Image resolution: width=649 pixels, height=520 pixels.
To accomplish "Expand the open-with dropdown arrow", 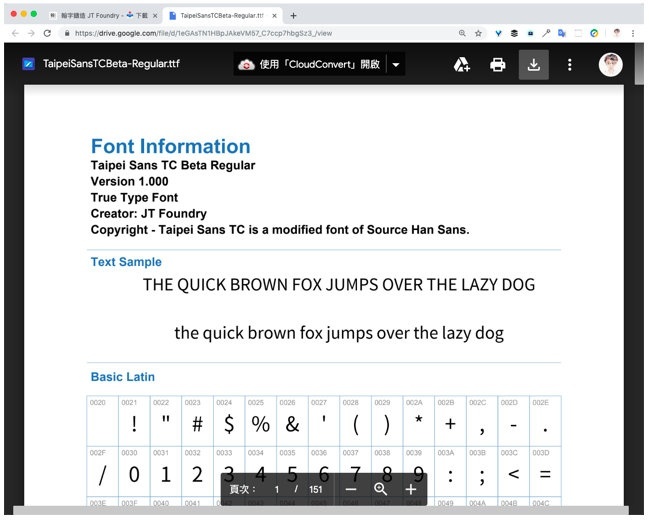I will (x=396, y=65).
